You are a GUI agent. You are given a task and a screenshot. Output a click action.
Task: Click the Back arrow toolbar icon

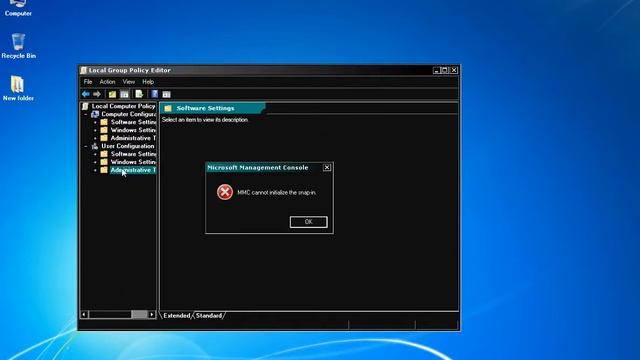point(86,94)
